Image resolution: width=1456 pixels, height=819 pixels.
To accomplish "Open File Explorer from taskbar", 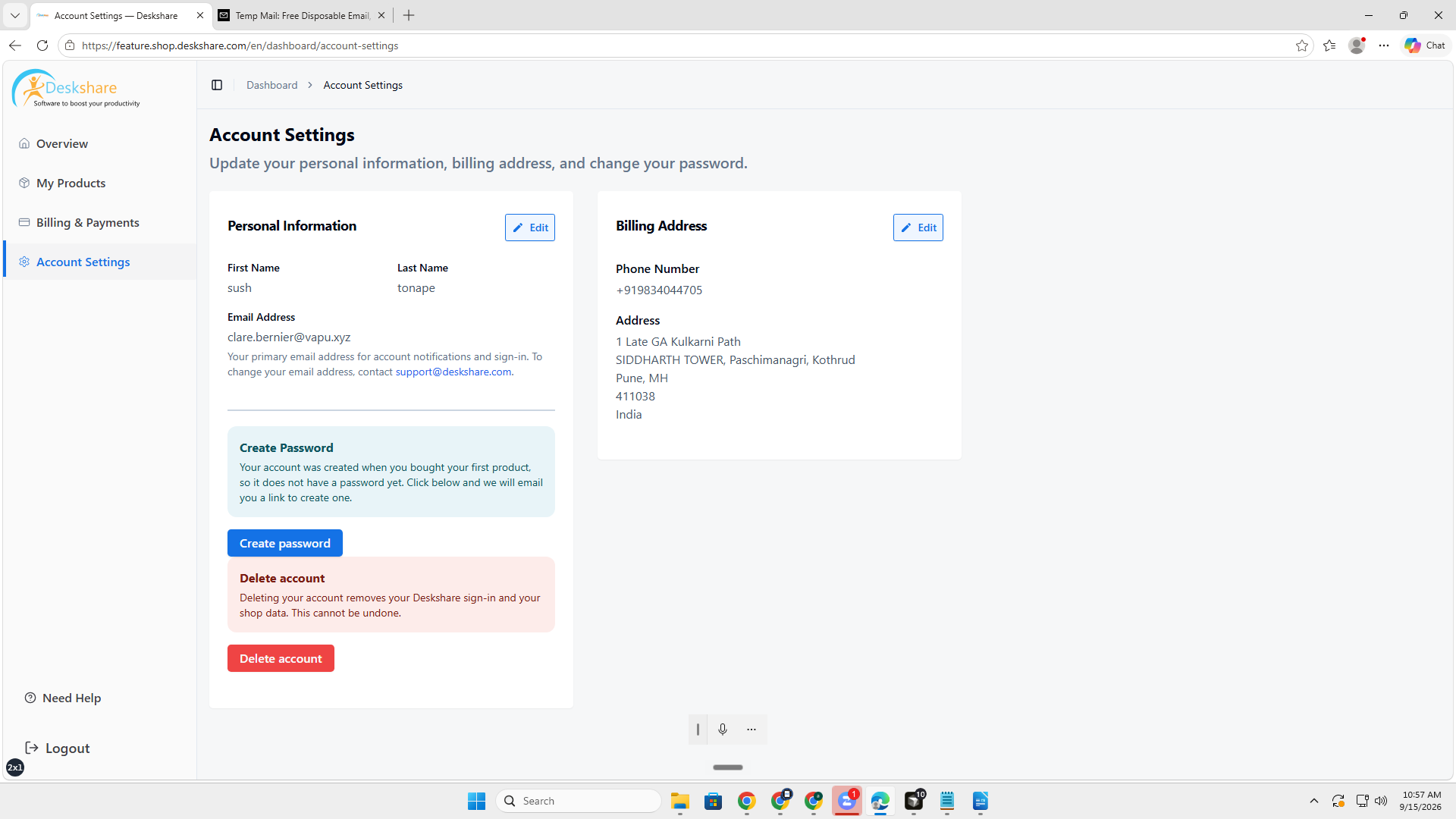I will coord(680,801).
